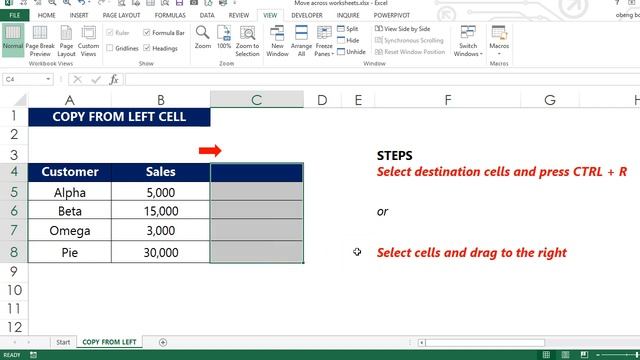Open Excel Help question mark
Screen dimensions: 640x360
(x=617, y=3)
